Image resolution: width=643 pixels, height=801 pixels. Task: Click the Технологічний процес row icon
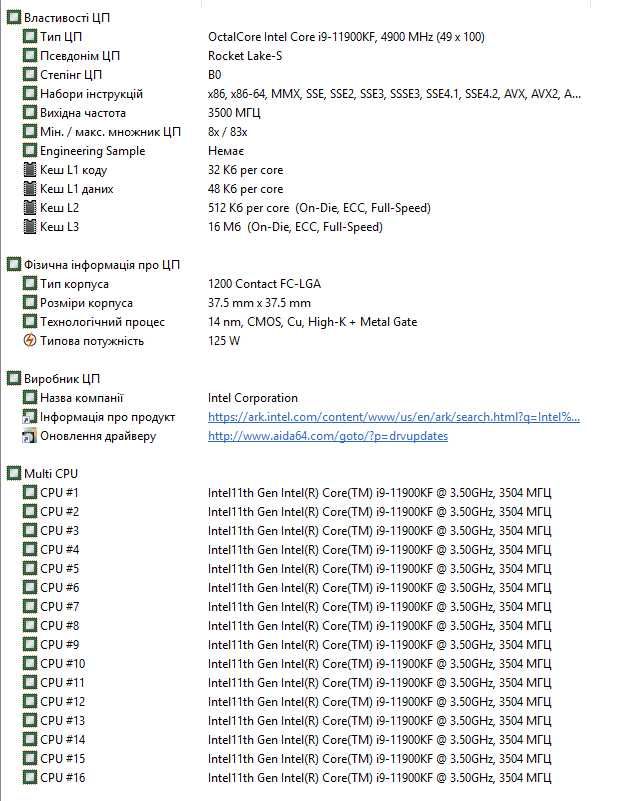(x=30, y=322)
